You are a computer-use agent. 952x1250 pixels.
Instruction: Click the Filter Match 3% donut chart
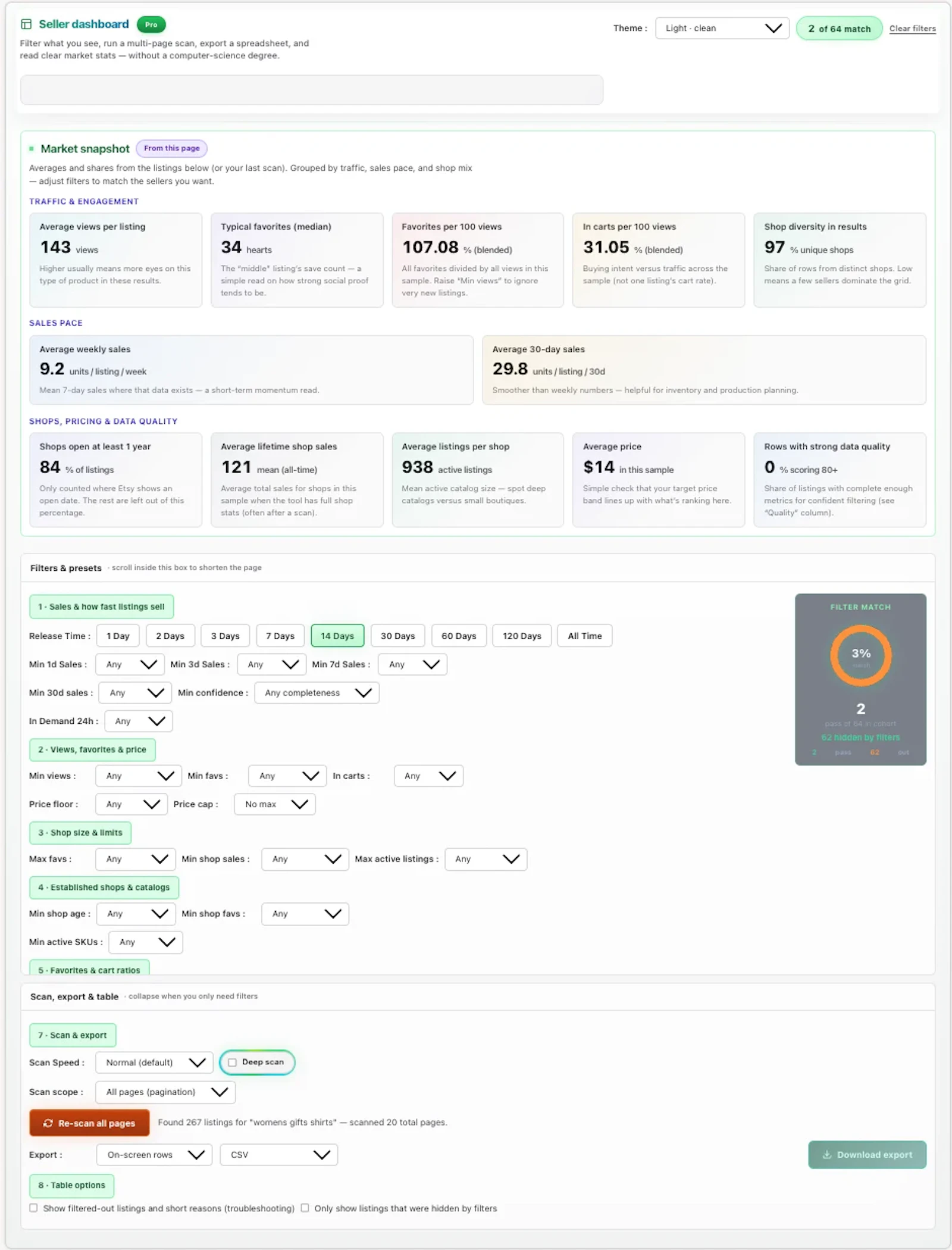(860, 655)
